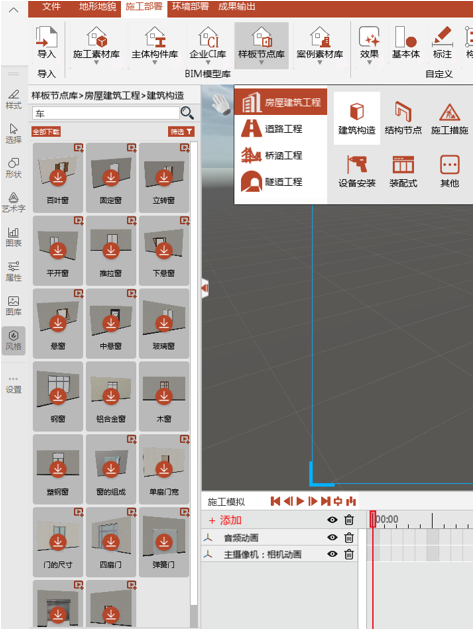Select 道路工程 menu entry
Image resolution: width=474 pixels, height=631 pixels.
[x=281, y=129]
